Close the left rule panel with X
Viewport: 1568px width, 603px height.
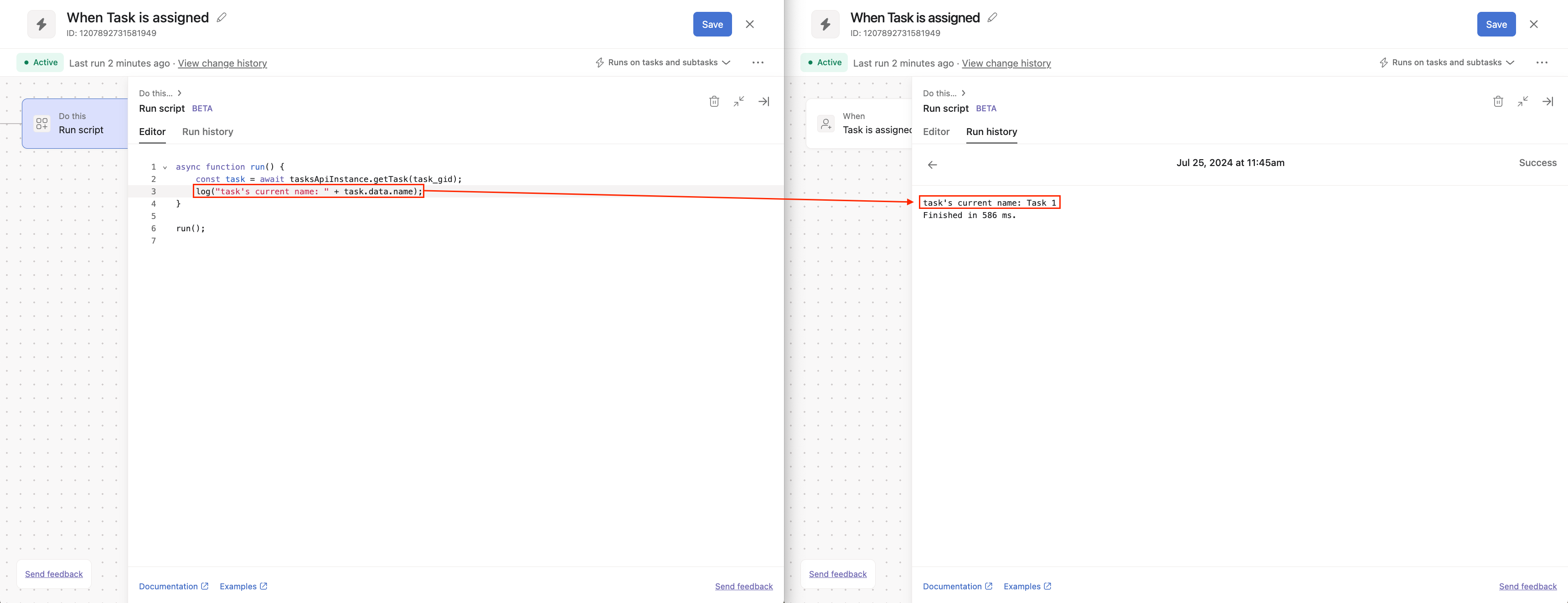[750, 24]
